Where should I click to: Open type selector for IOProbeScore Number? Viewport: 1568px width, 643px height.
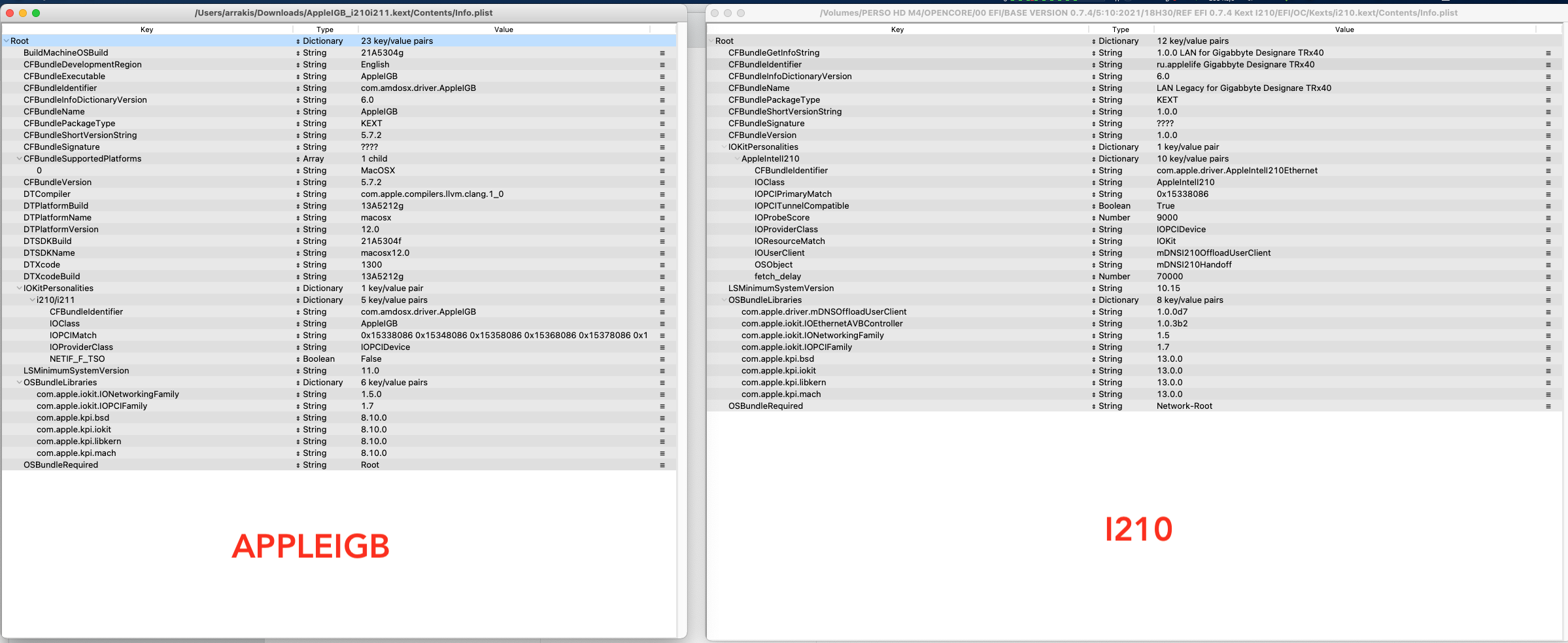click(x=1094, y=218)
